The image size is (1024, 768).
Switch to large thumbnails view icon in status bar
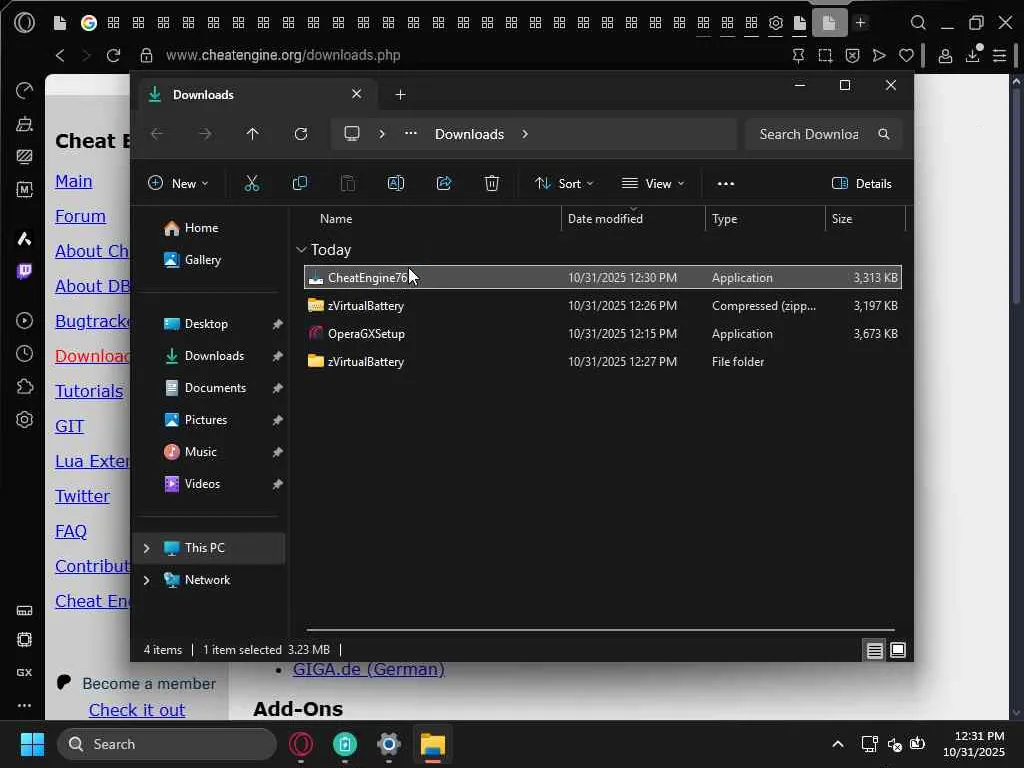(898, 650)
